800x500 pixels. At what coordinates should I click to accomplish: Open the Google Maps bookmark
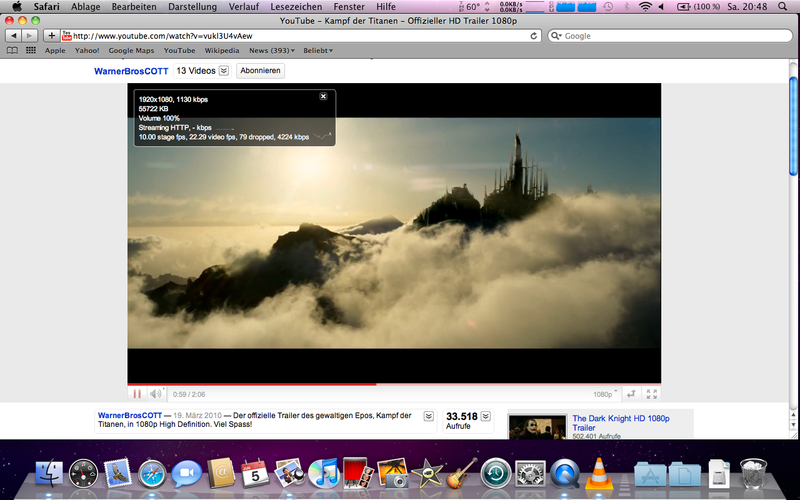coord(131,51)
